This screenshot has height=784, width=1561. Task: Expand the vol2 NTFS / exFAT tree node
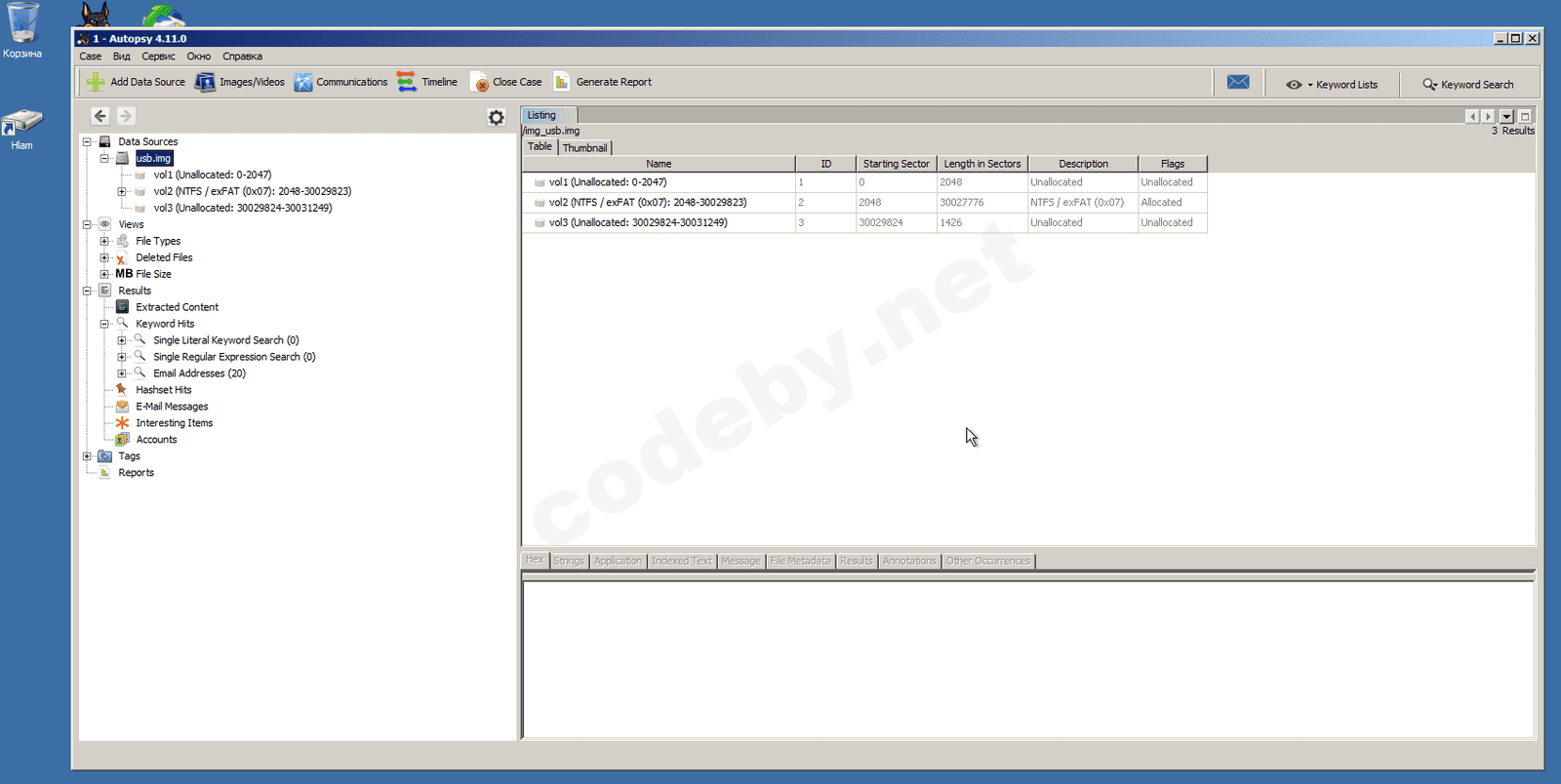[x=122, y=191]
